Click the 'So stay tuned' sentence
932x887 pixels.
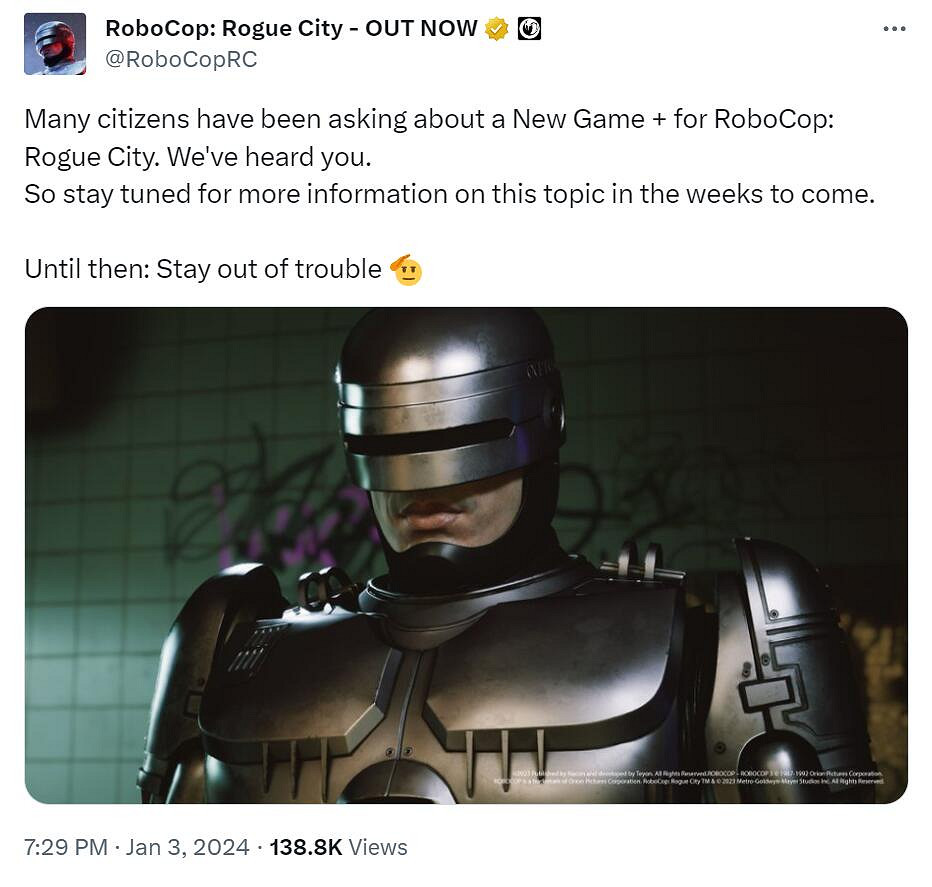449,194
